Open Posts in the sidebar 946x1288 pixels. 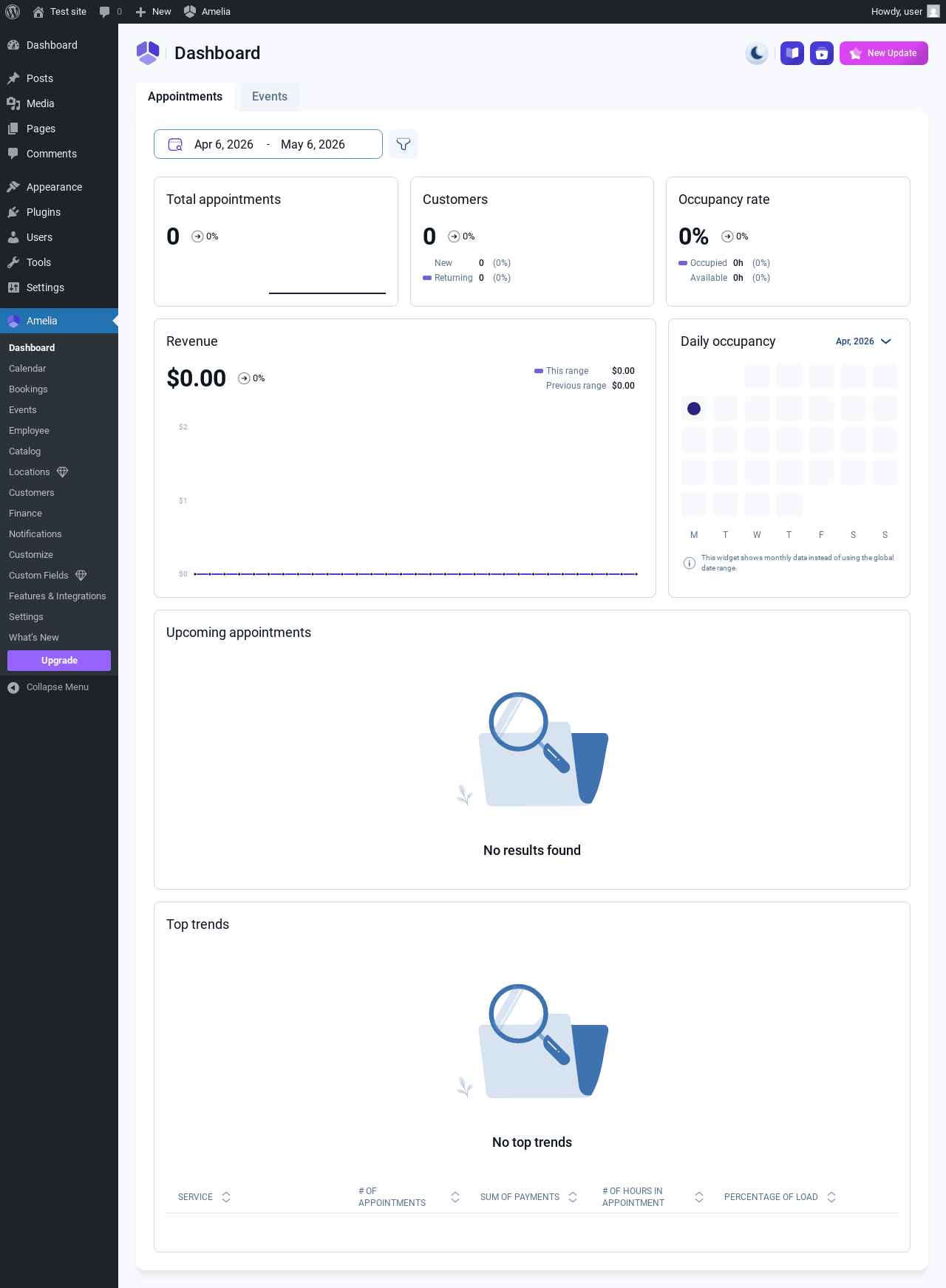pos(59,78)
